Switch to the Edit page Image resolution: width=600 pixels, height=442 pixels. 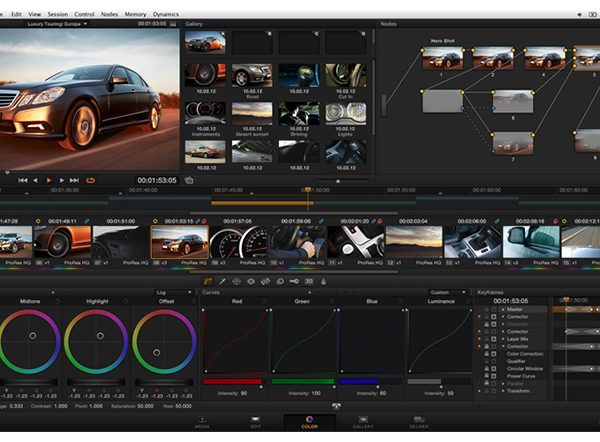point(255,422)
